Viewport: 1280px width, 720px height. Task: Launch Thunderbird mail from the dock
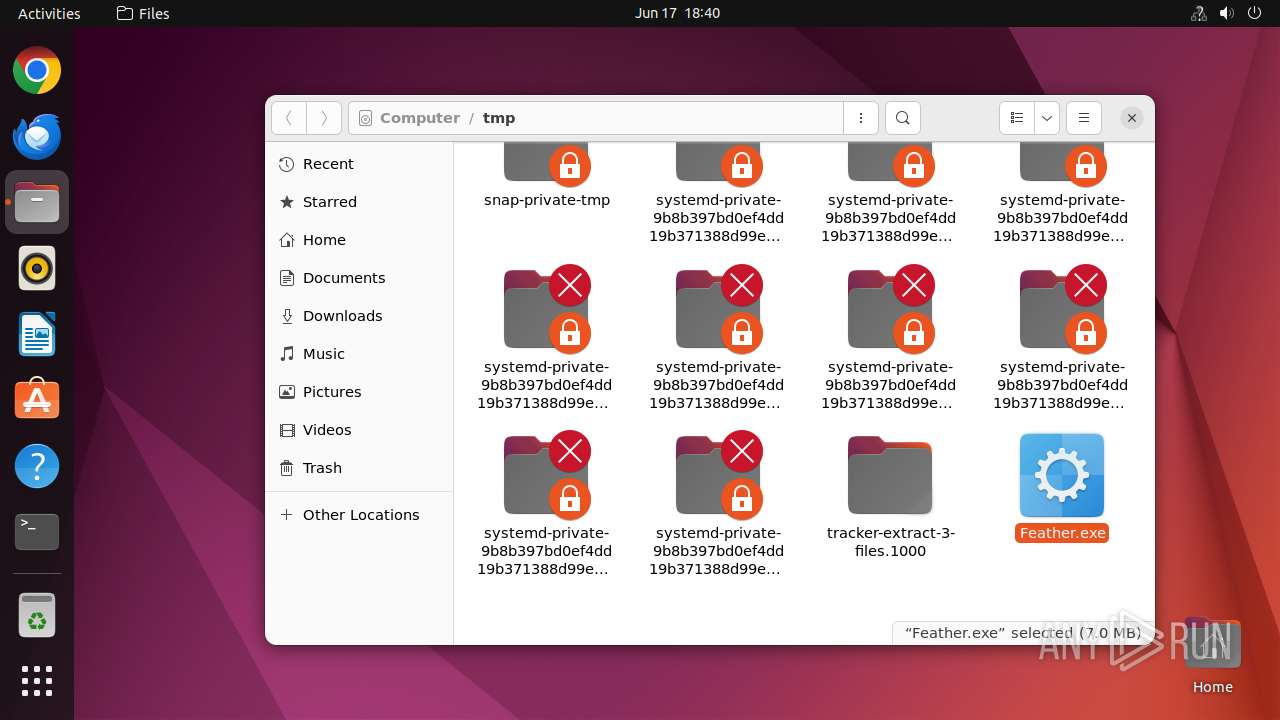tap(37, 137)
